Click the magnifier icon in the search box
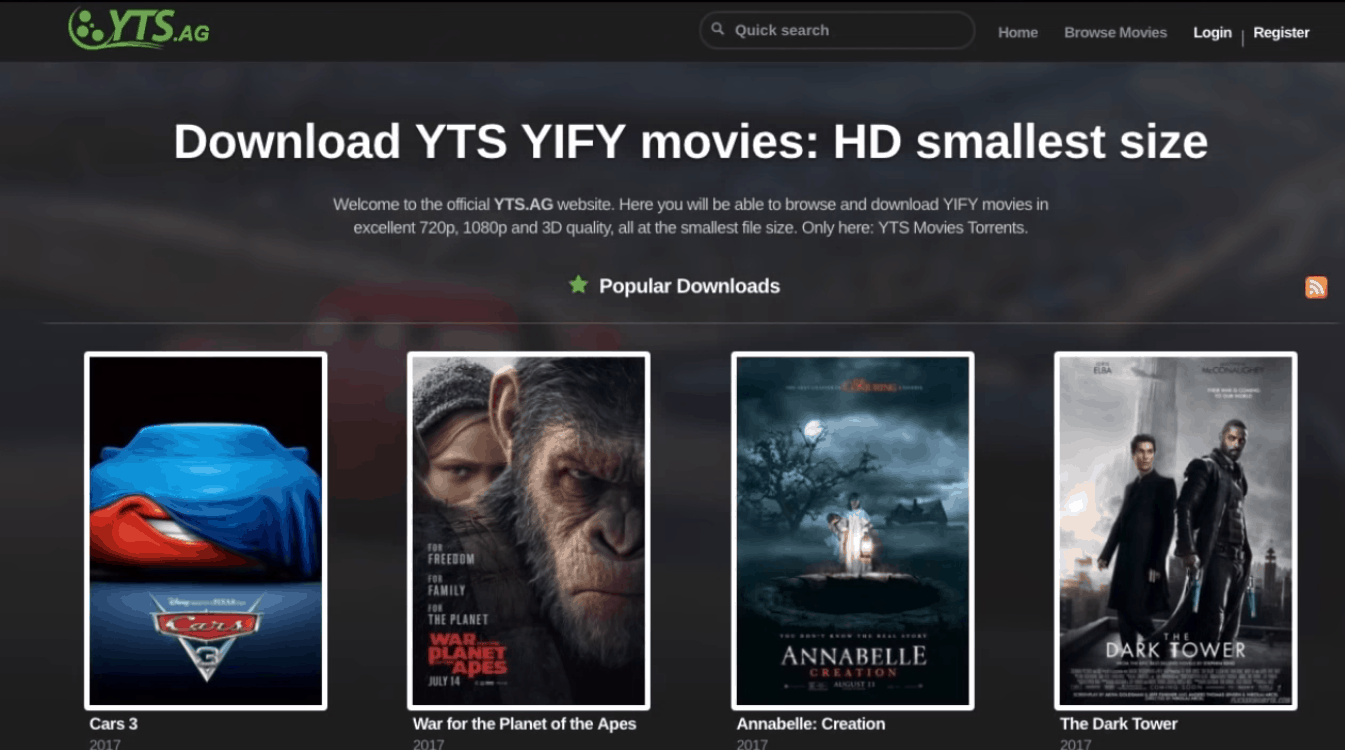This screenshot has width=1345, height=750. (x=717, y=30)
